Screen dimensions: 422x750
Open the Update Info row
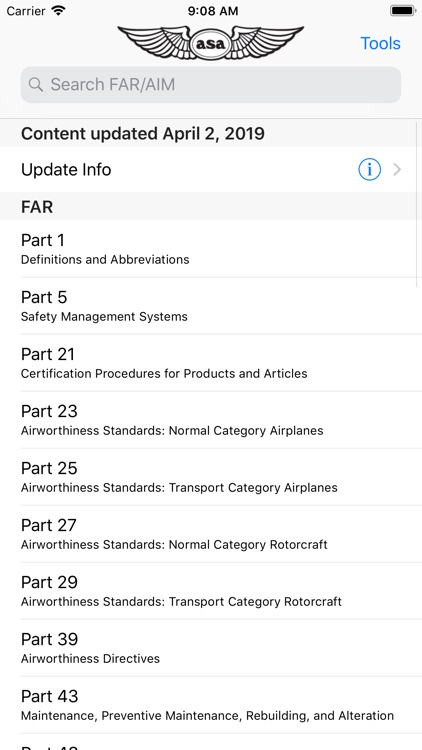pos(211,169)
